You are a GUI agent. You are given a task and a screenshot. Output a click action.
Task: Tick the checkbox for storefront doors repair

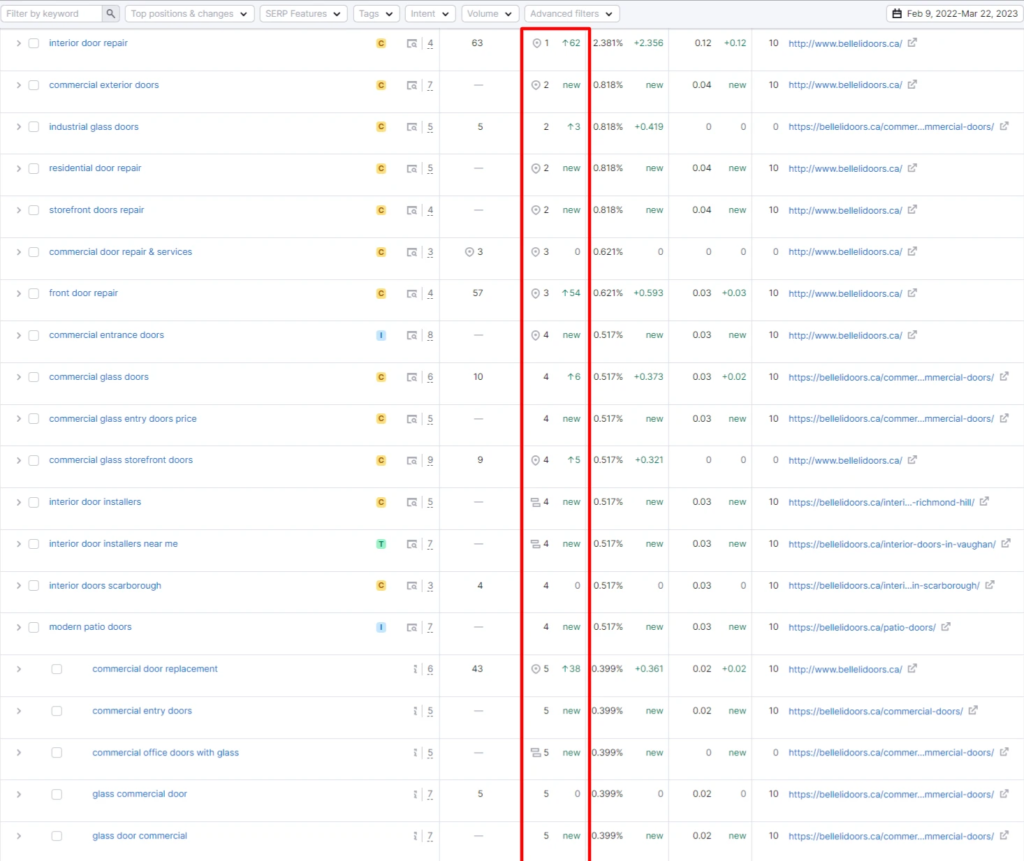34,210
